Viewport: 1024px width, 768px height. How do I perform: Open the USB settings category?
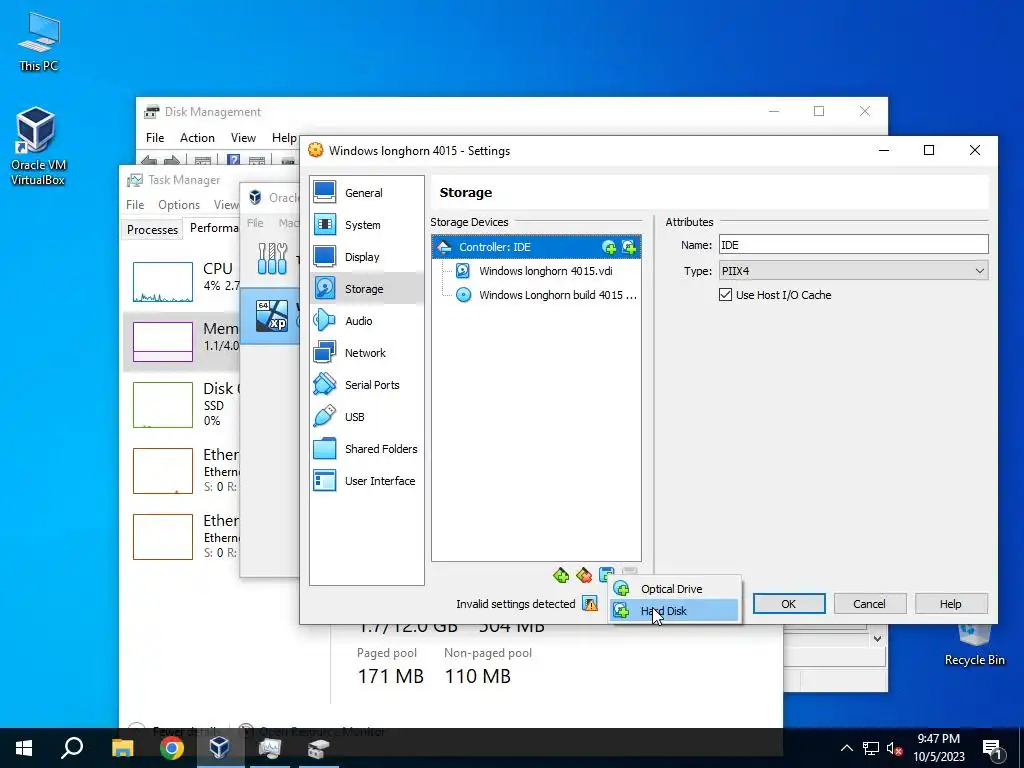pos(366,417)
